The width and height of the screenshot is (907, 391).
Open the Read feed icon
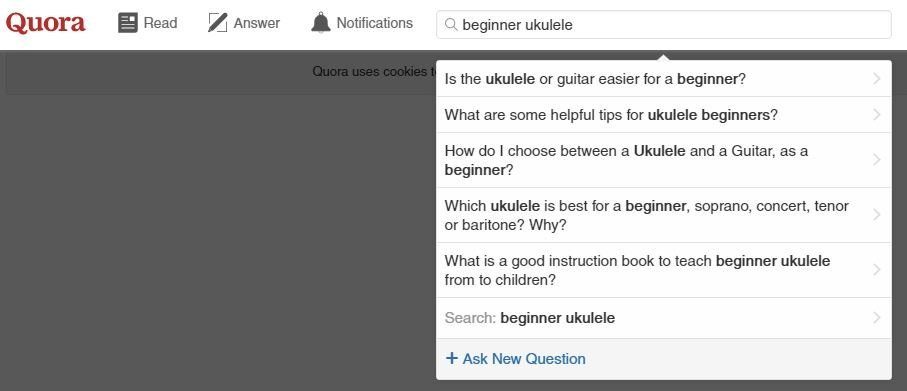tap(128, 23)
